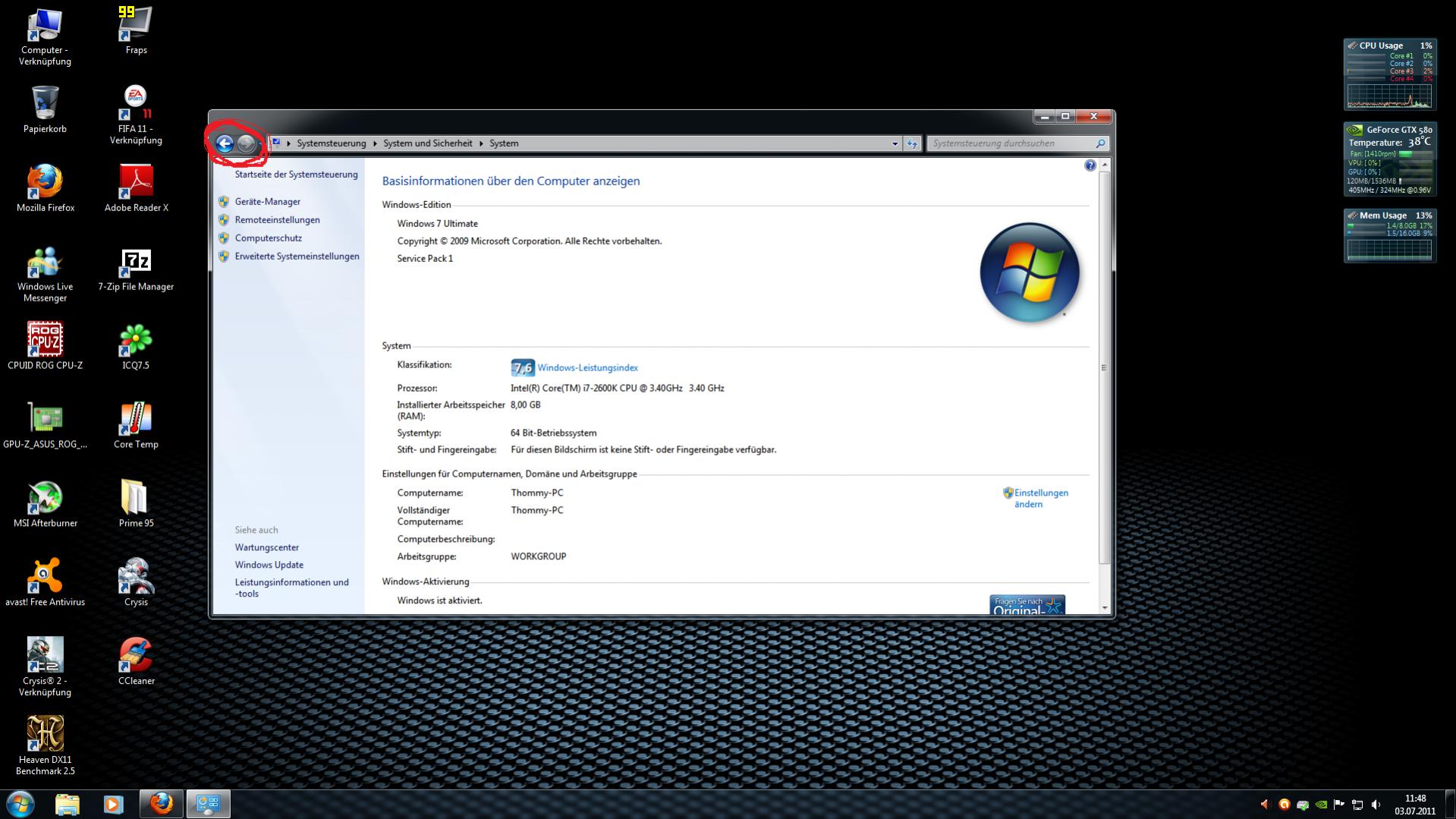This screenshot has width=1456, height=819.
Task: Select the avast! Free Antivirus icon
Action: click(x=45, y=583)
